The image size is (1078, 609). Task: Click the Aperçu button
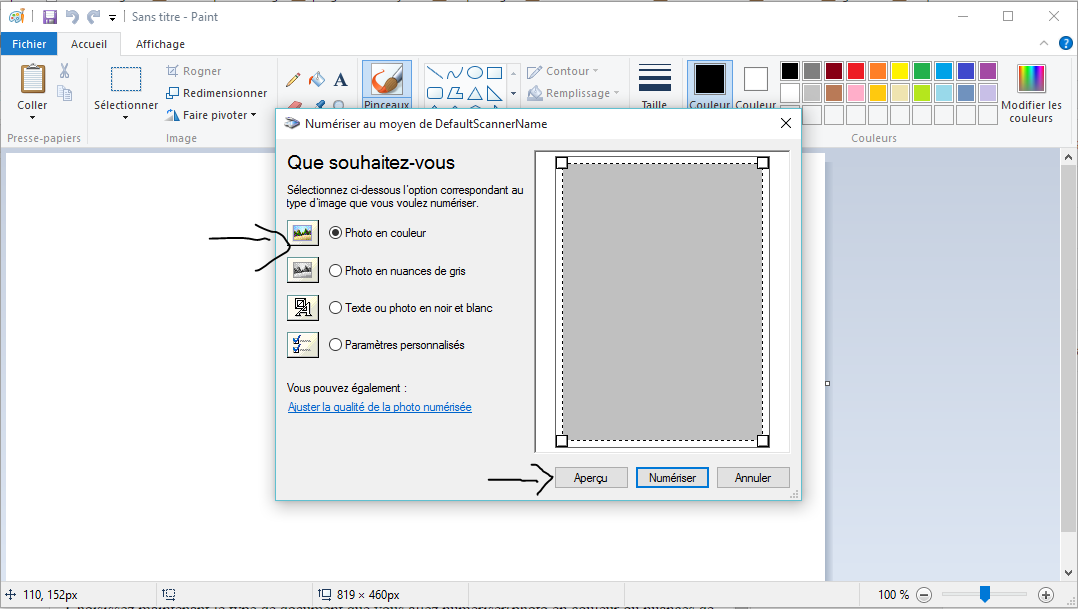click(x=591, y=478)
